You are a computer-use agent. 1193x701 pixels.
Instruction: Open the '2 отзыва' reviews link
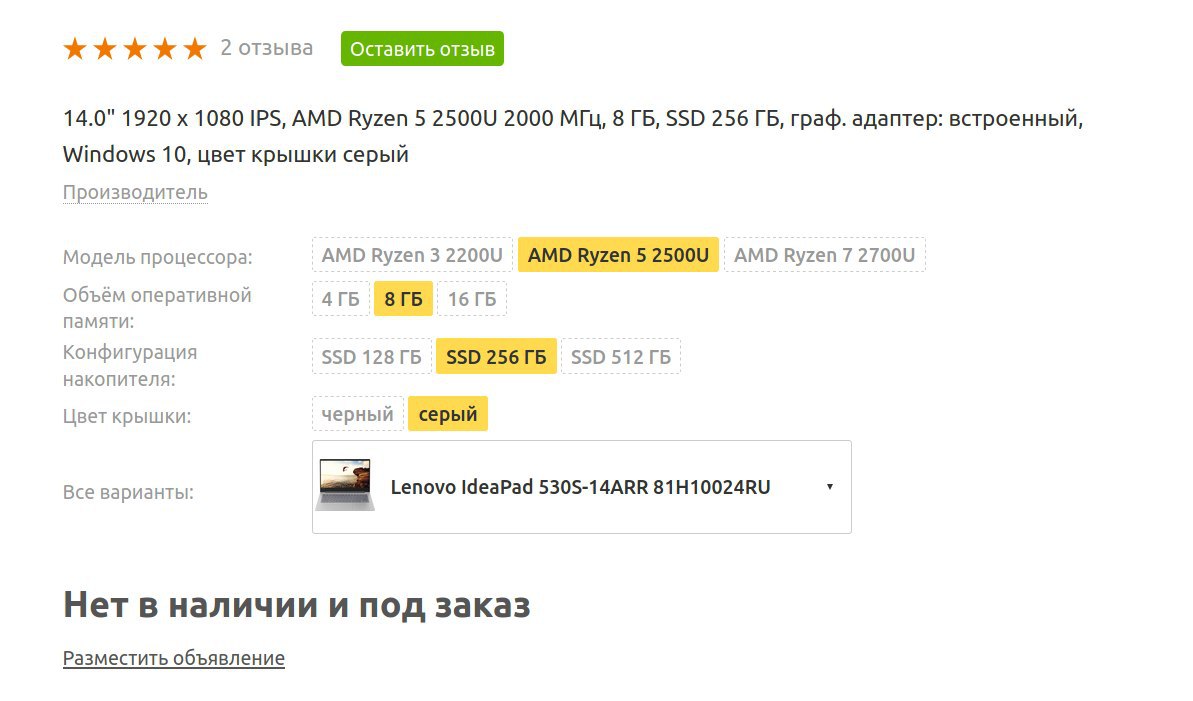(266, 48)
